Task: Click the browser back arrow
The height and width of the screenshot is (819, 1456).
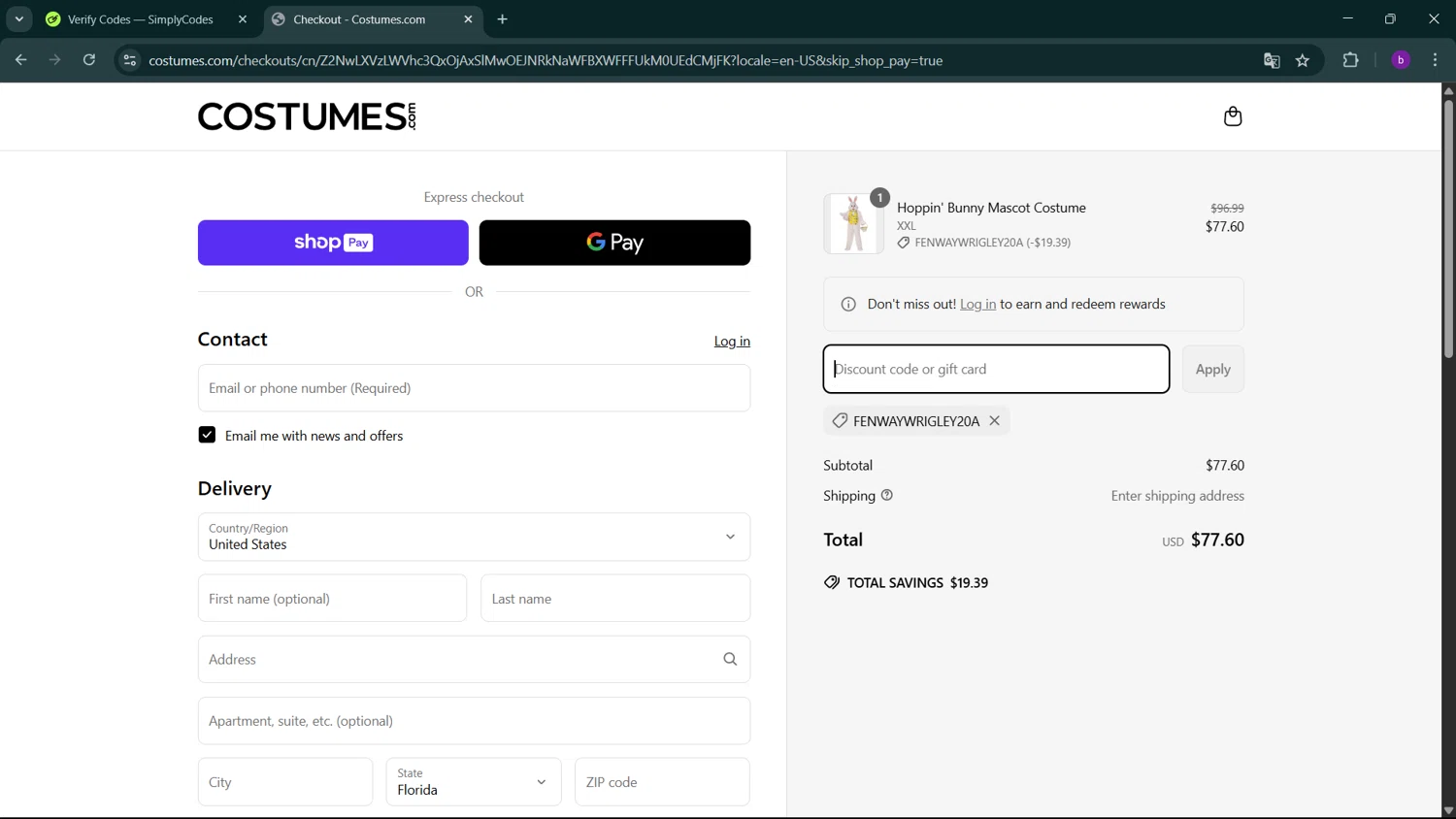Action: click(20, 60)
